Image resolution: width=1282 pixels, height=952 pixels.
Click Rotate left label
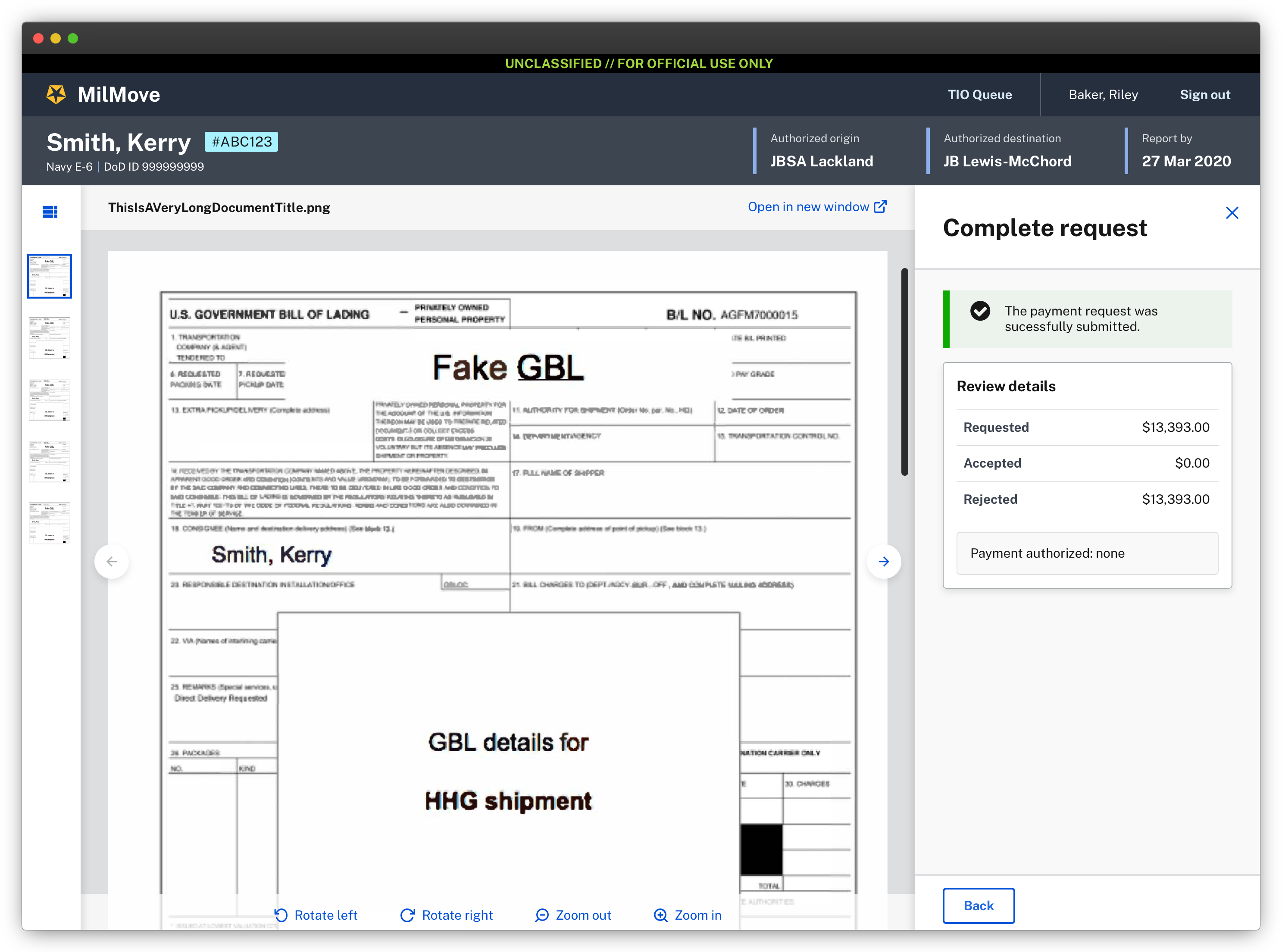pos(326,915)
